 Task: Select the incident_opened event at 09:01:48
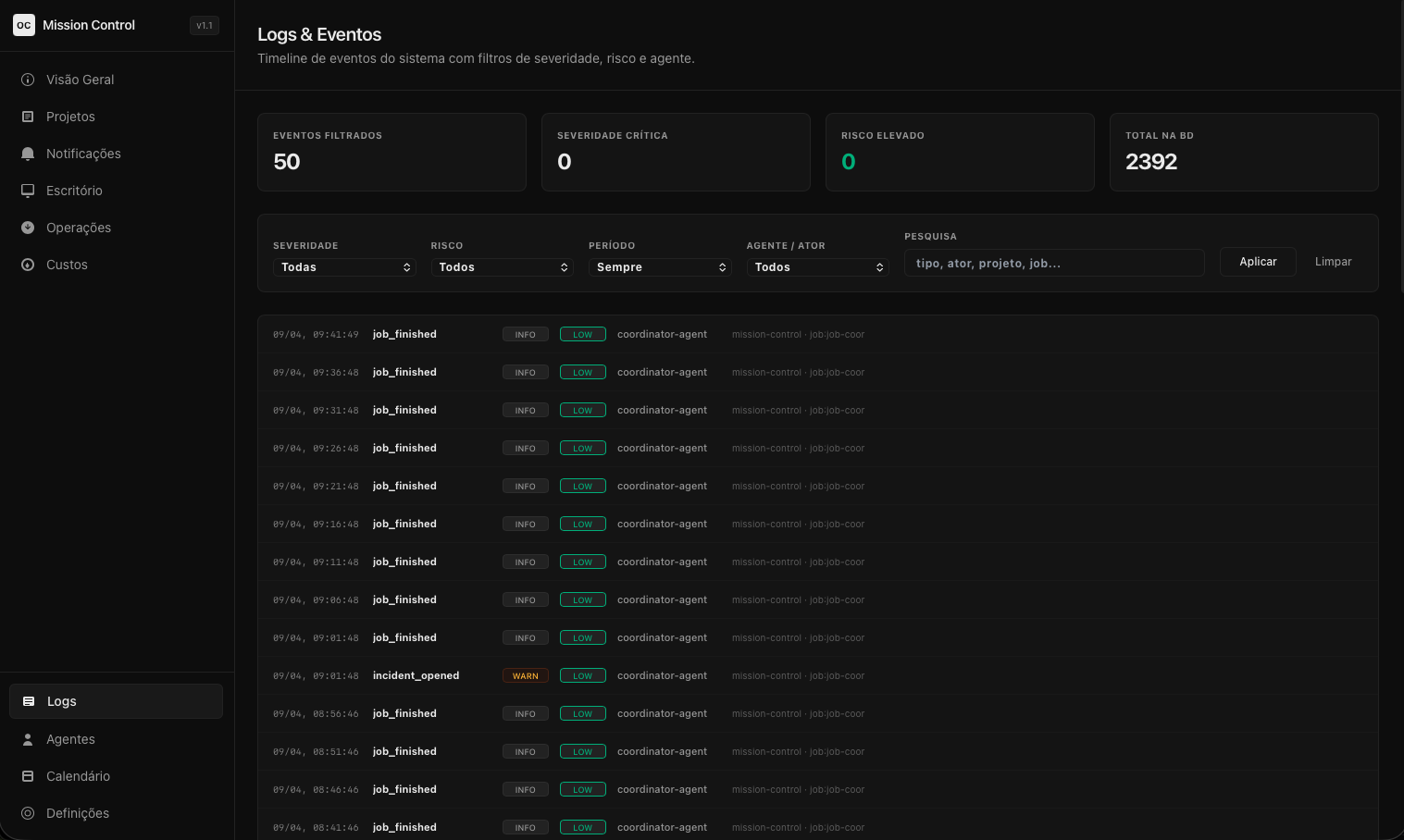[818, 675]
